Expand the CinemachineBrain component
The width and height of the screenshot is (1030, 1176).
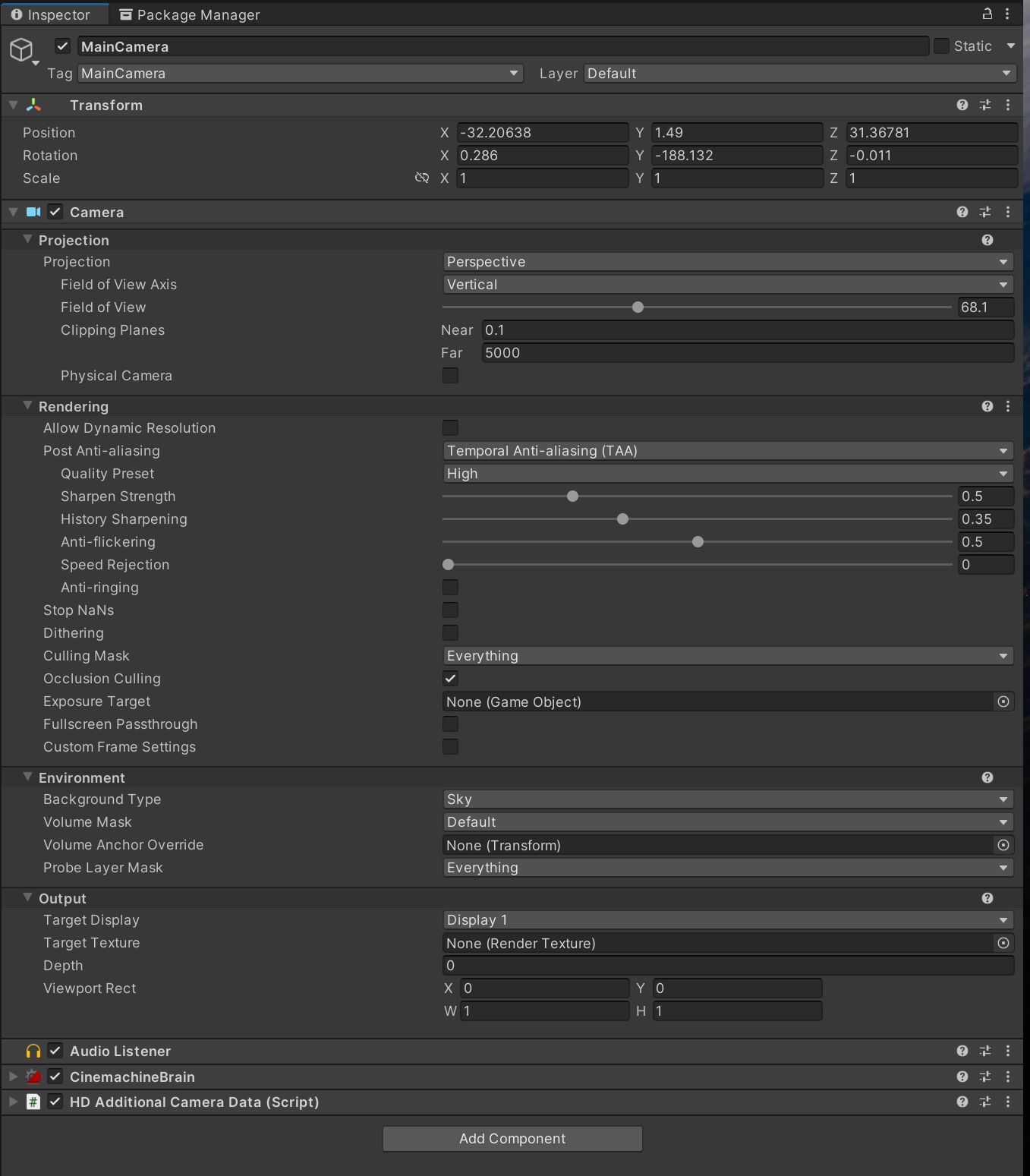point(13,1077)
